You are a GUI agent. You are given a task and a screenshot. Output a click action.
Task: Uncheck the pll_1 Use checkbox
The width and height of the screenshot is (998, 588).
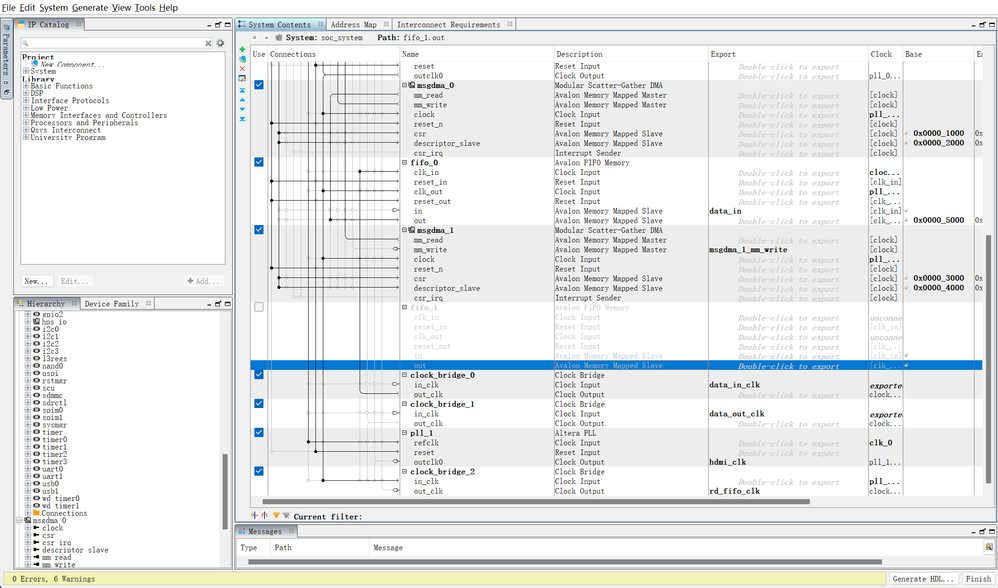pyautogui.click(x=259, y=433)
